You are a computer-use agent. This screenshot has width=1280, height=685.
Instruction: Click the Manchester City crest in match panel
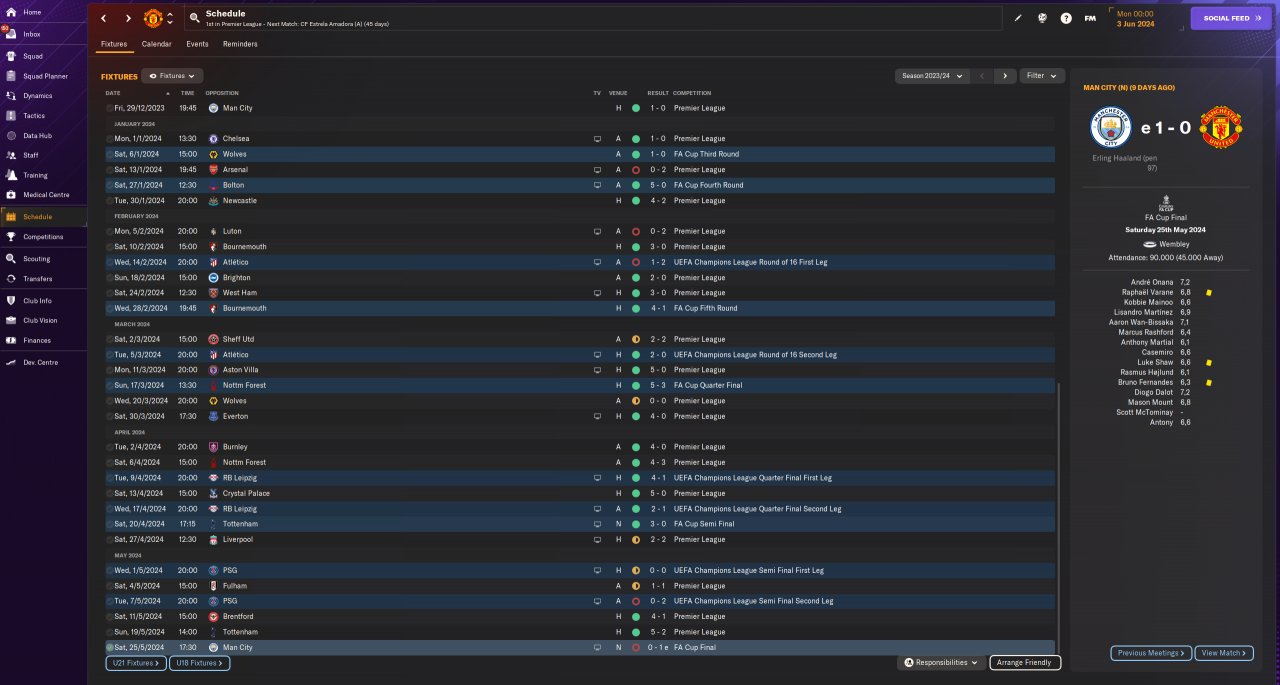(1110, 128)
